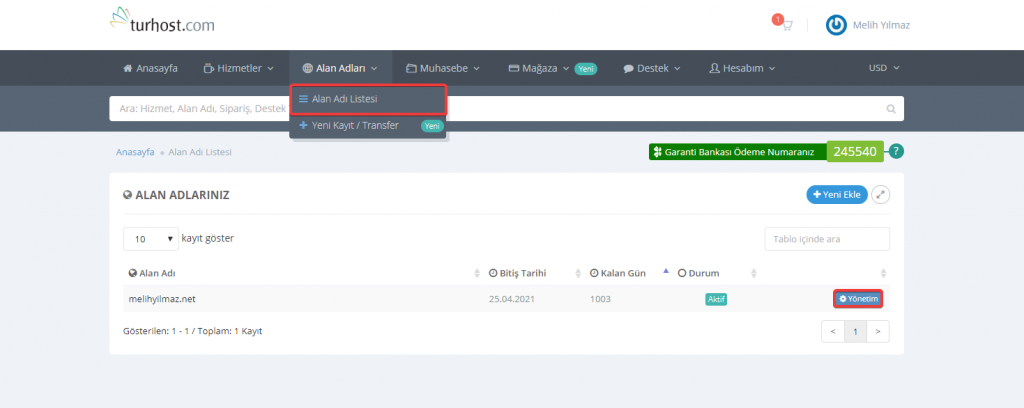Expand the Muhasebe menu

pyautogui.click(x=443, y=68)
